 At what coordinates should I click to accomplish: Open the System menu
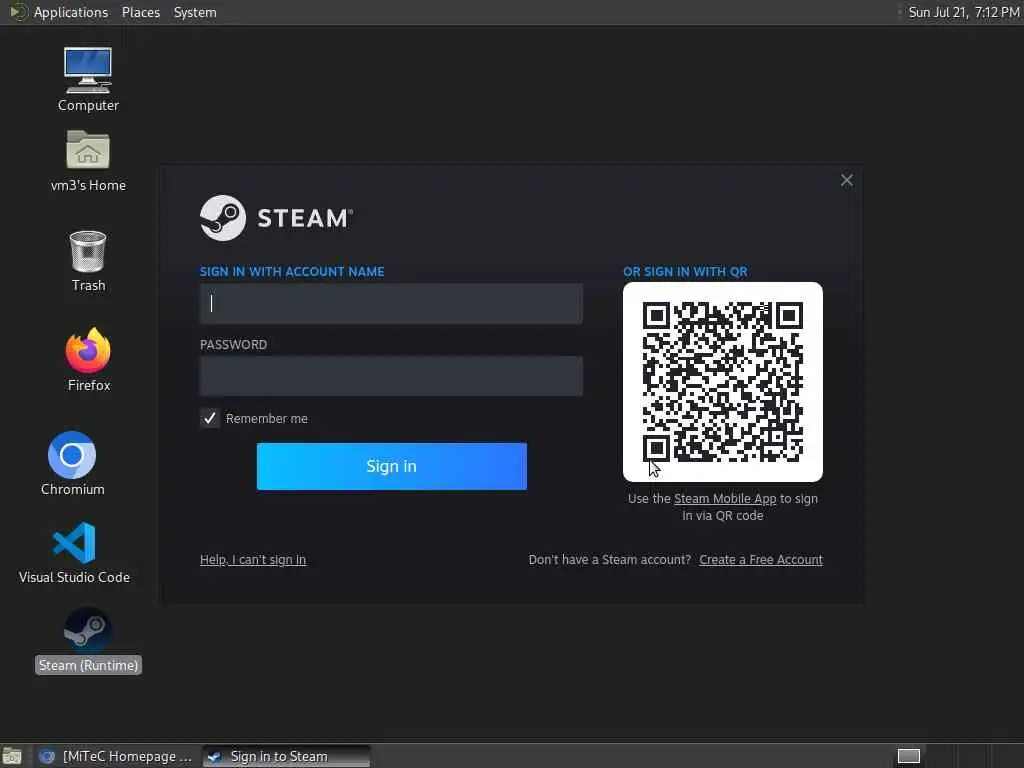[195, 12]
